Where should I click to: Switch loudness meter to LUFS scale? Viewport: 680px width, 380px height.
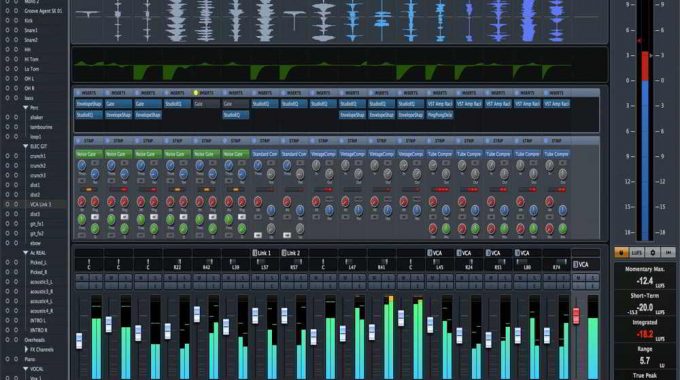click(x=637, y=252)
